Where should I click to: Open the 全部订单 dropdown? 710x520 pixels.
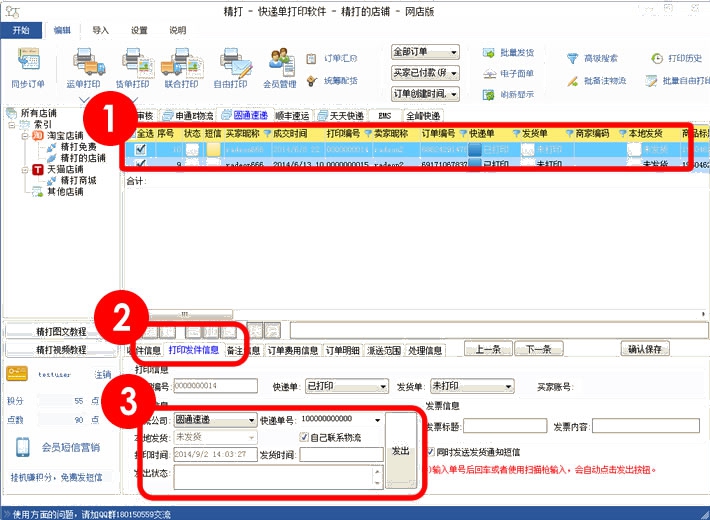pos(425,52)
